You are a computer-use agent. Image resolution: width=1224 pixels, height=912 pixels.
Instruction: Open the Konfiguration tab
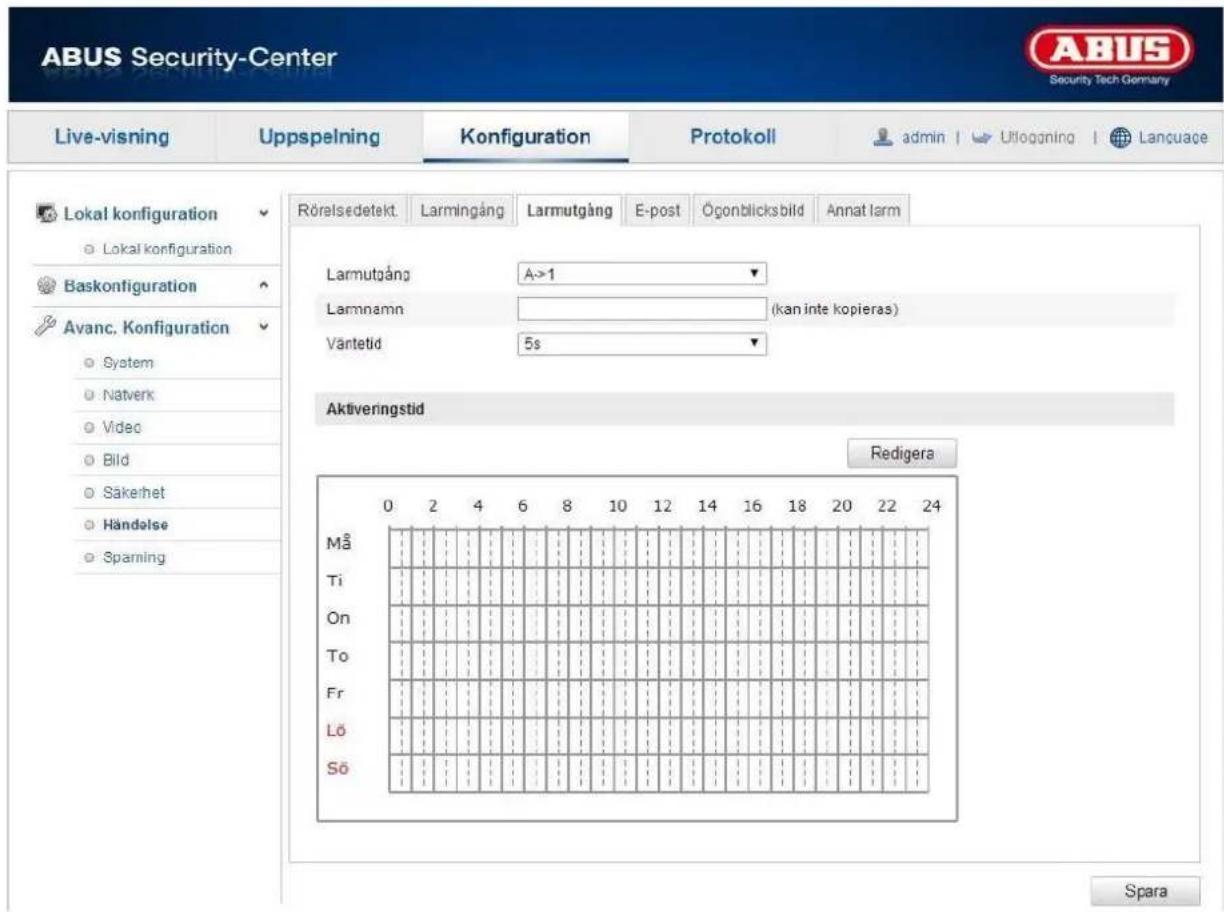click(525, 137)
